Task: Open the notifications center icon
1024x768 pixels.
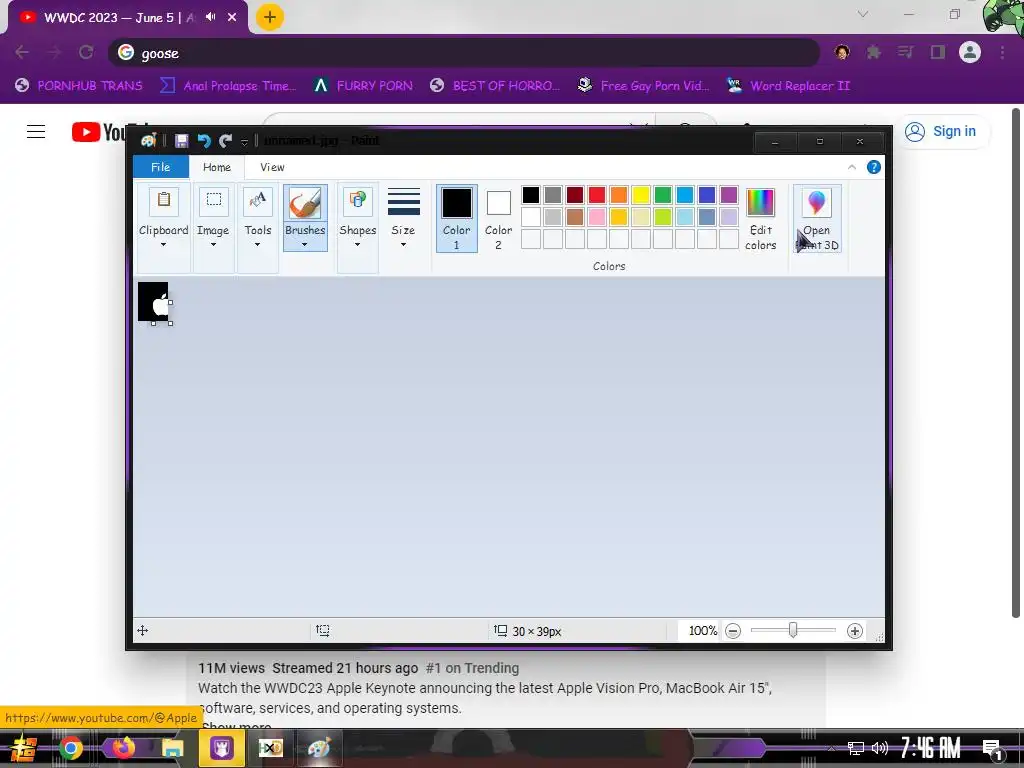Action: click(x=992, y=749)
